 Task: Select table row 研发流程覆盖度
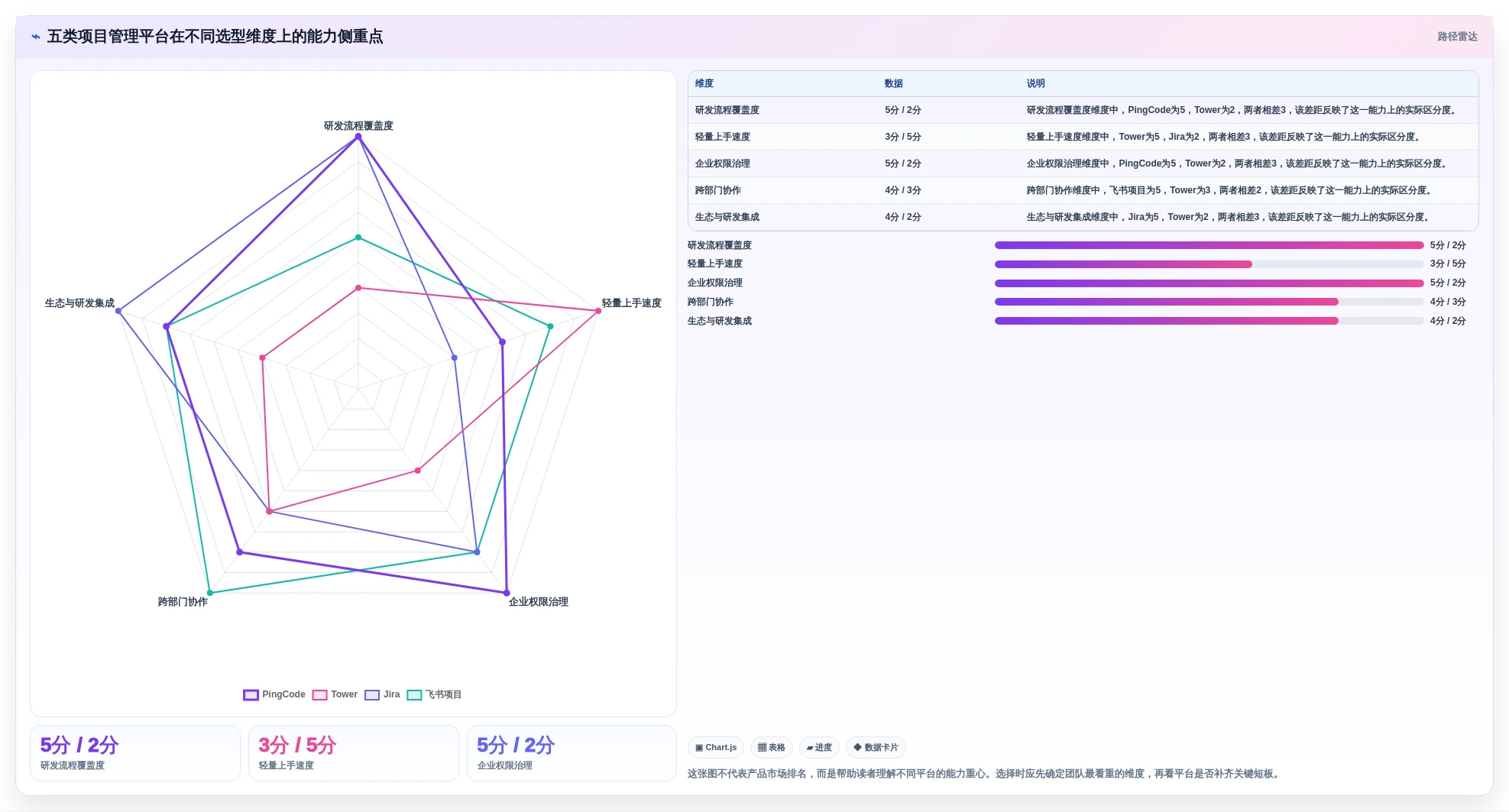click(x=1083, y=110)
